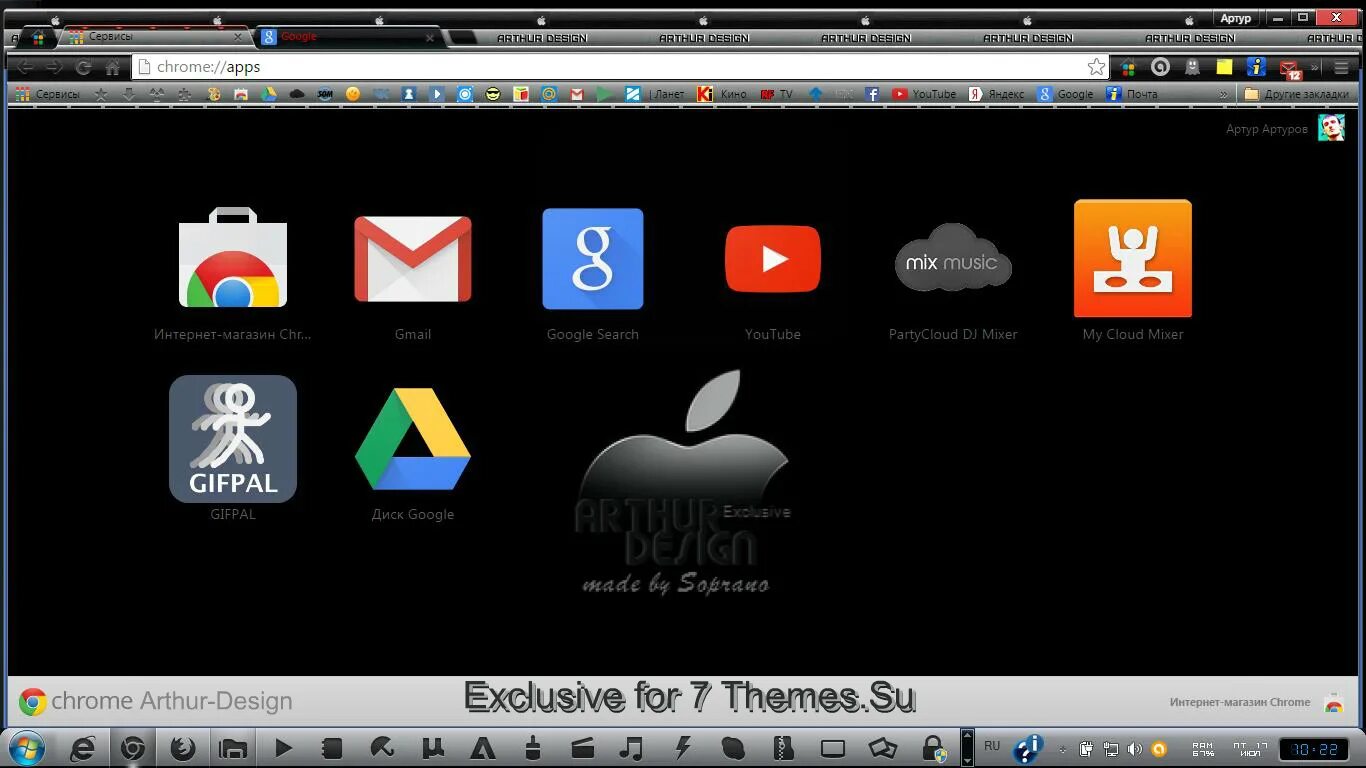Click the Артур Артуров profile avatar
The image size is (1366, 768).
tap(1331, 128)
